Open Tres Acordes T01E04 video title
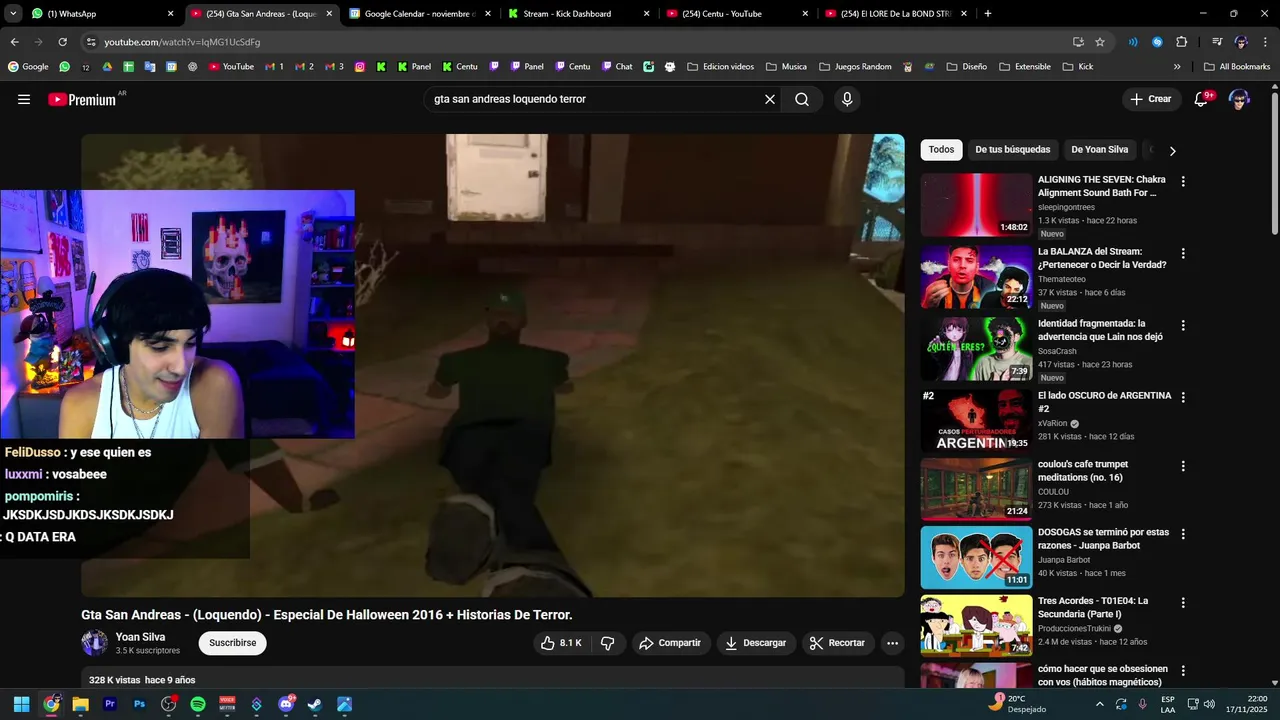 coord(1093,607)
